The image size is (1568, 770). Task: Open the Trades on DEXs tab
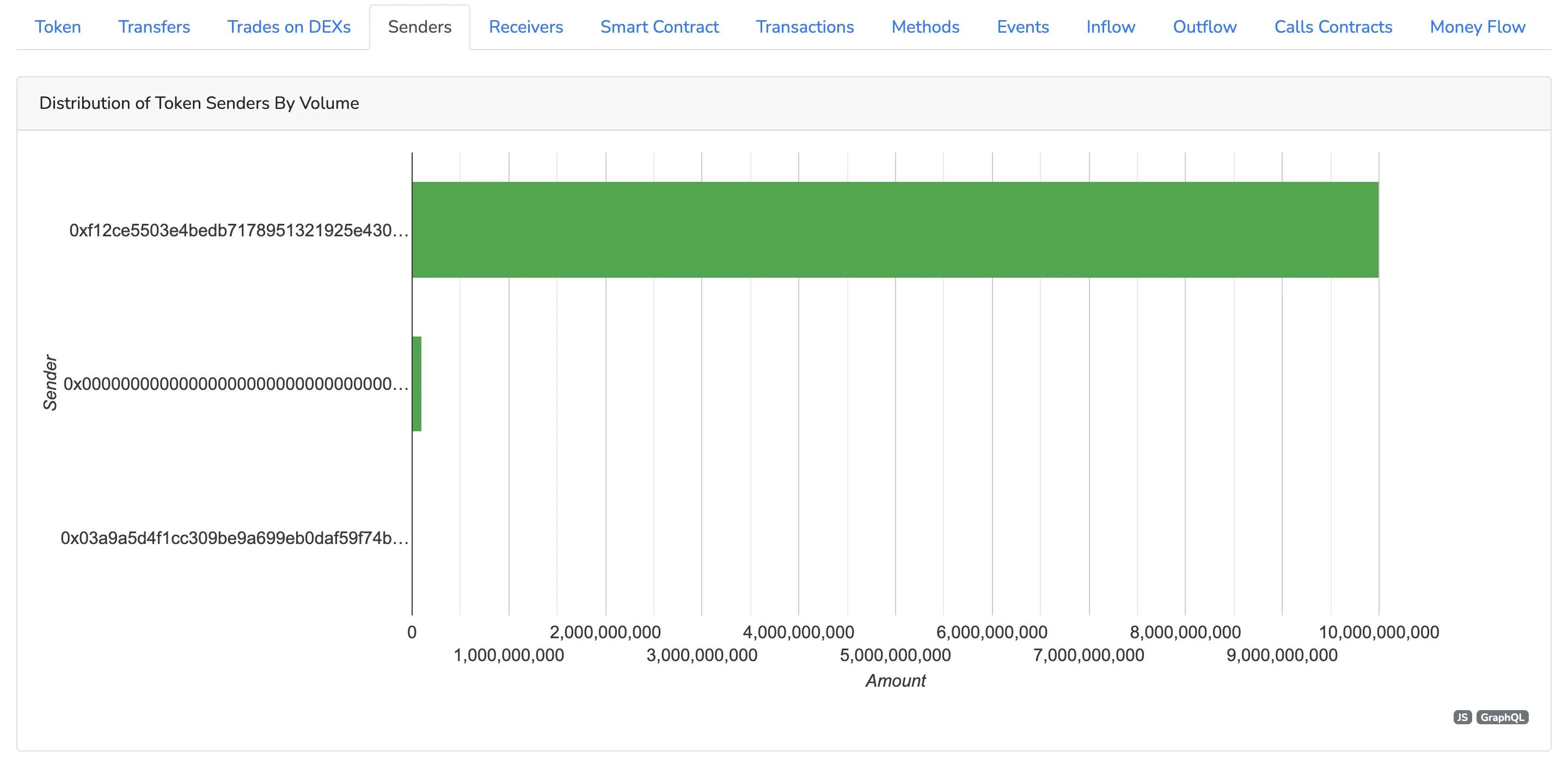289,27
